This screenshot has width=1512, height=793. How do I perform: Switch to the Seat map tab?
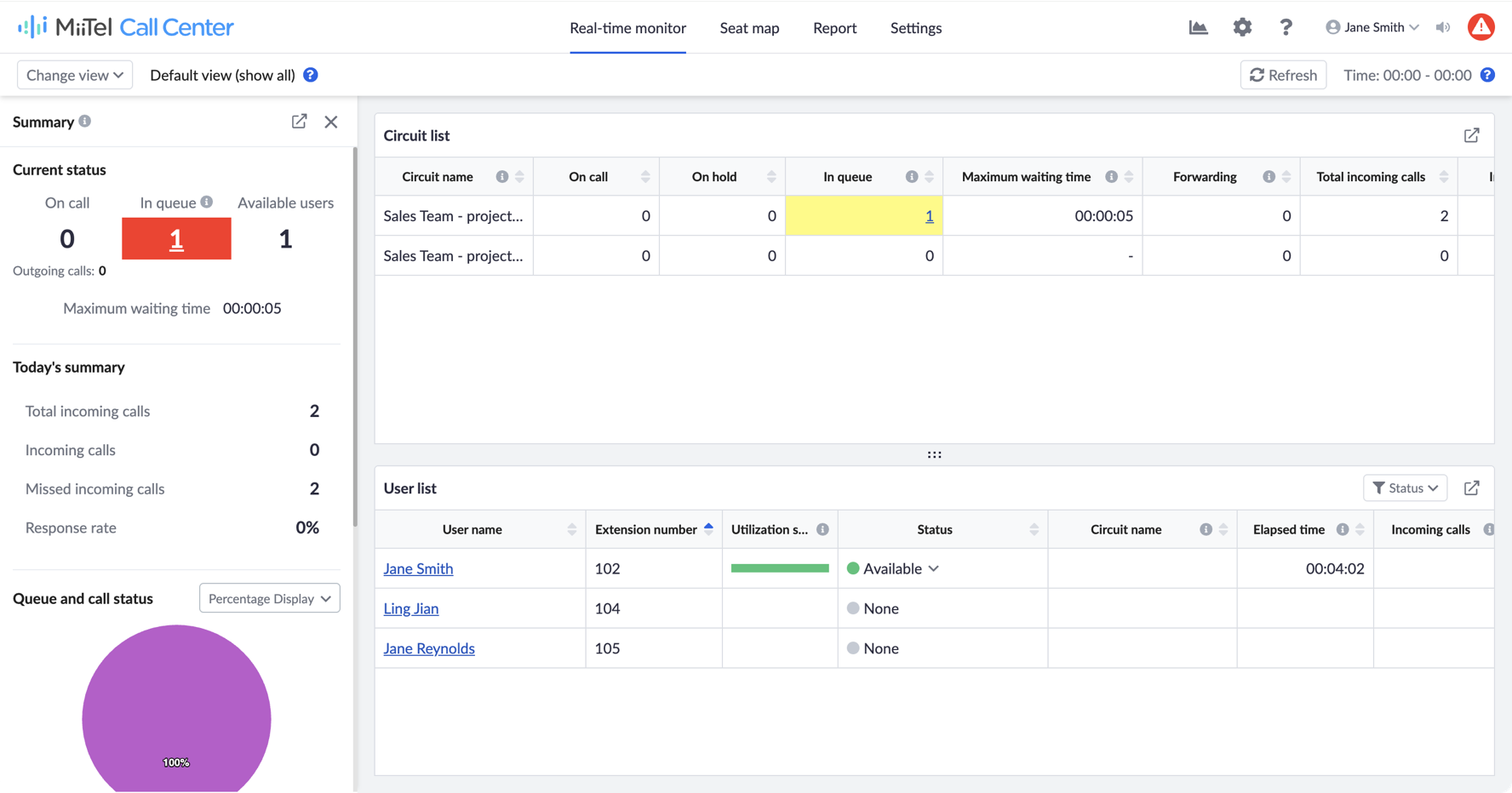pyautogui.click(x=749, y=28)
